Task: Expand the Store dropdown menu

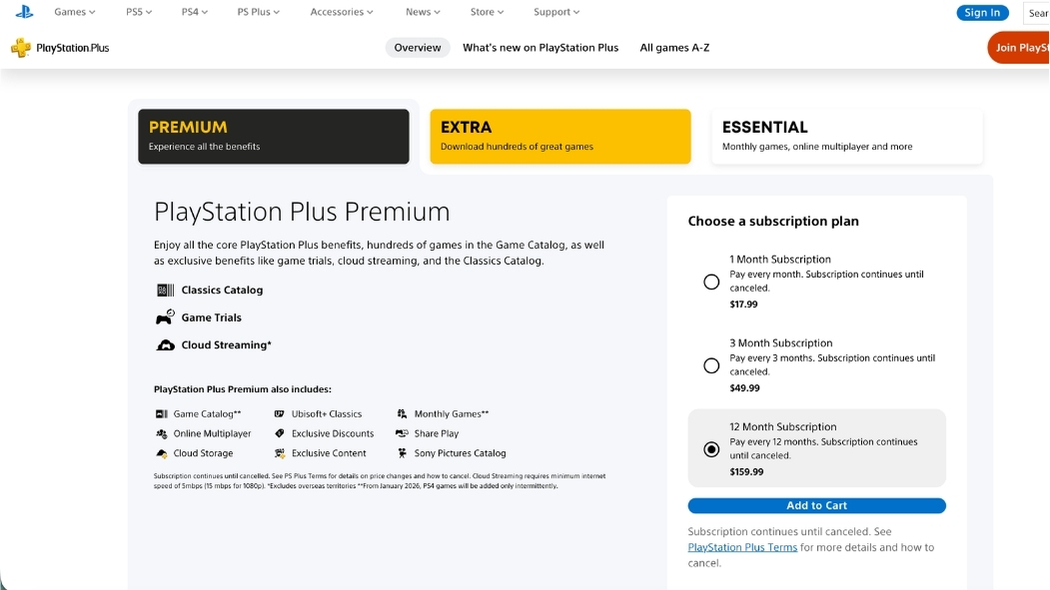Action: [487, 12]
